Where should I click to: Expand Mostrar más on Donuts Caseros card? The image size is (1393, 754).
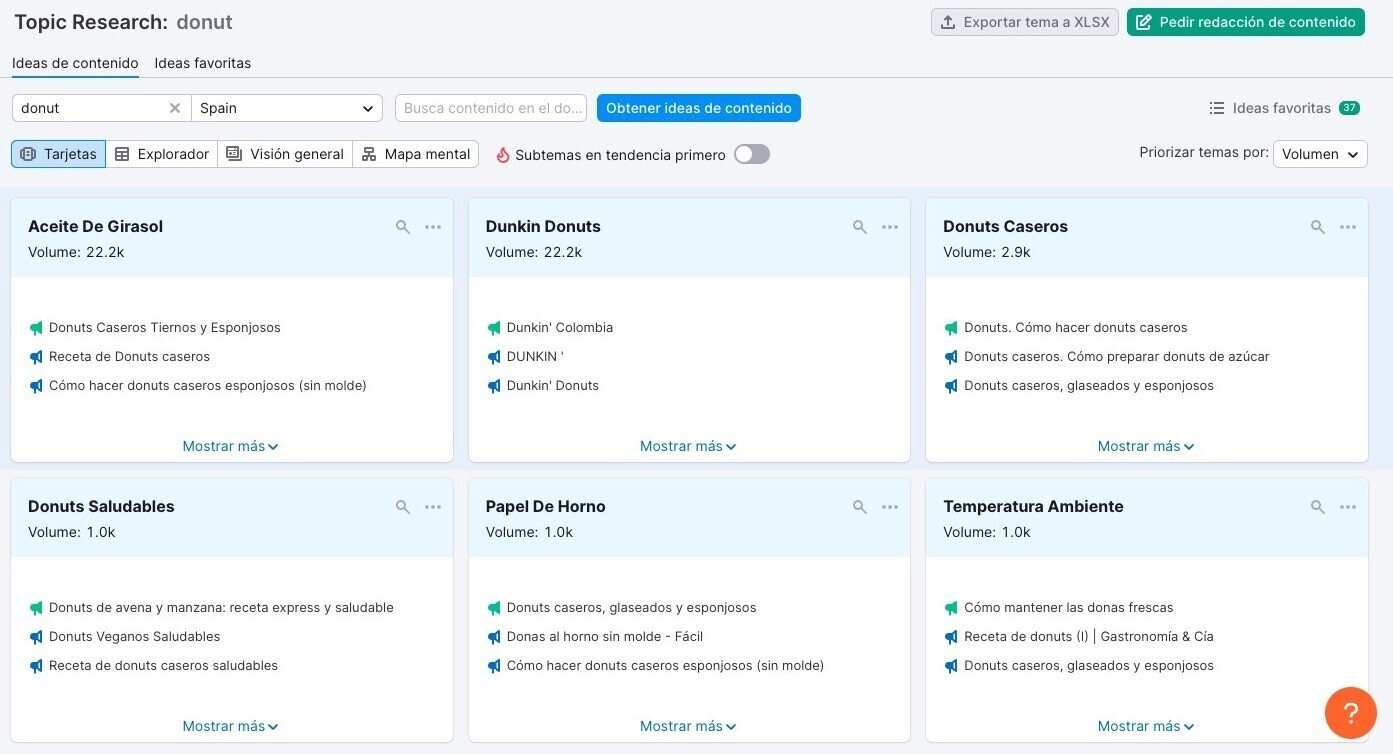point(1146,446)
